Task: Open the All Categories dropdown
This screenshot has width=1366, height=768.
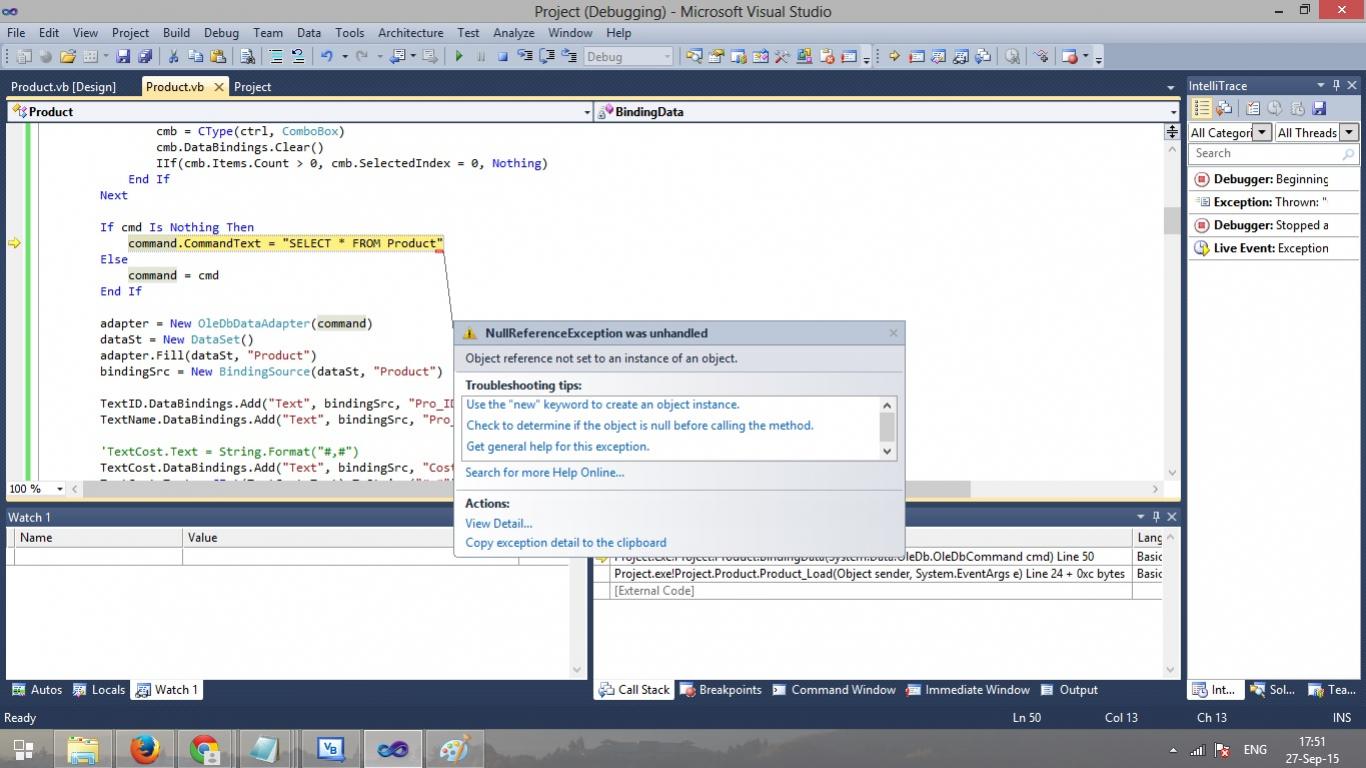Action: tap(1261, 133)
